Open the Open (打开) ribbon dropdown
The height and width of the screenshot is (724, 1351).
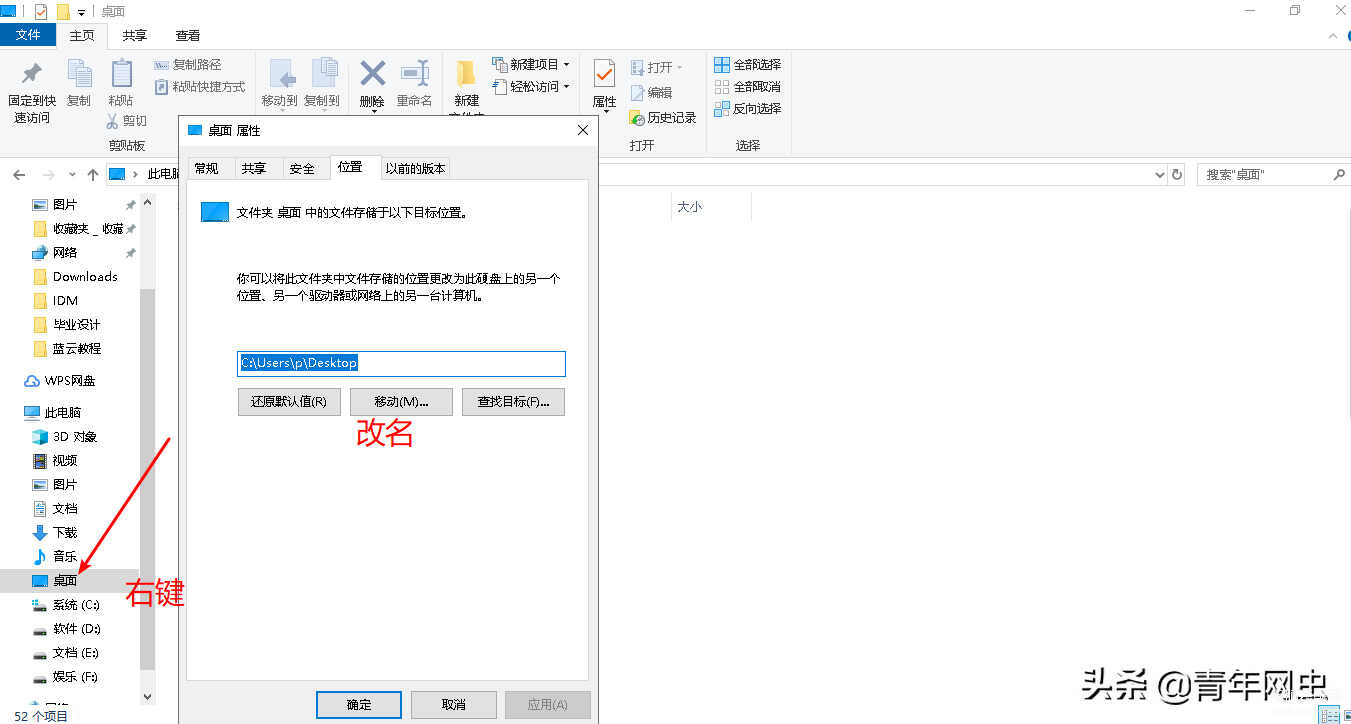[657, 68]
